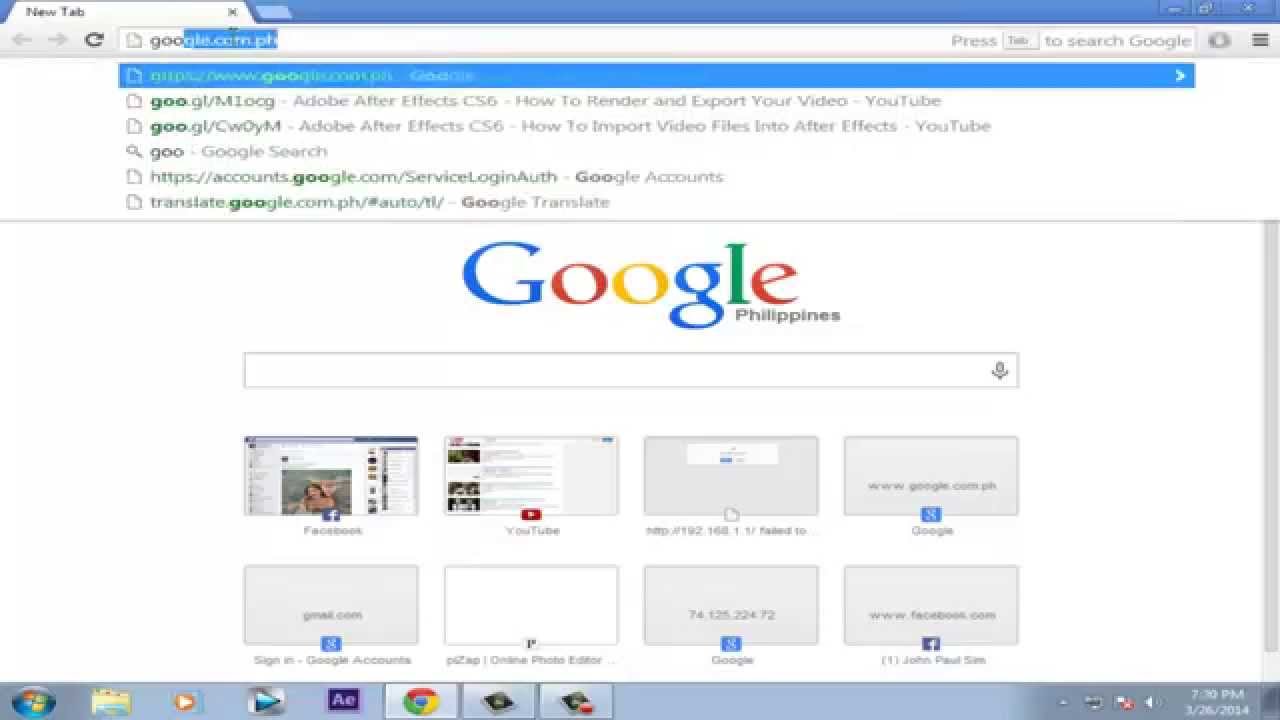Open Windows Explorer from the taskbar
This screenshot has height=720, width=1280.
point(110,701)
